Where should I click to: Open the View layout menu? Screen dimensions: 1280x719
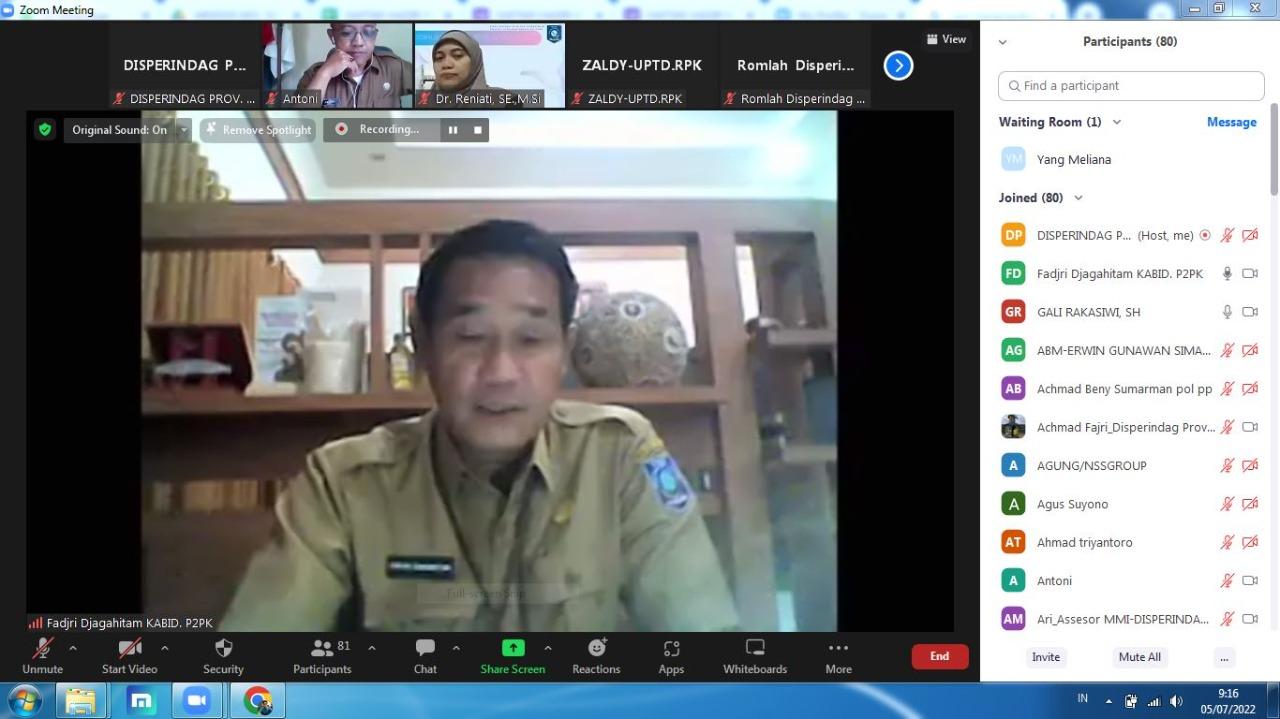(x=946, y=39)
